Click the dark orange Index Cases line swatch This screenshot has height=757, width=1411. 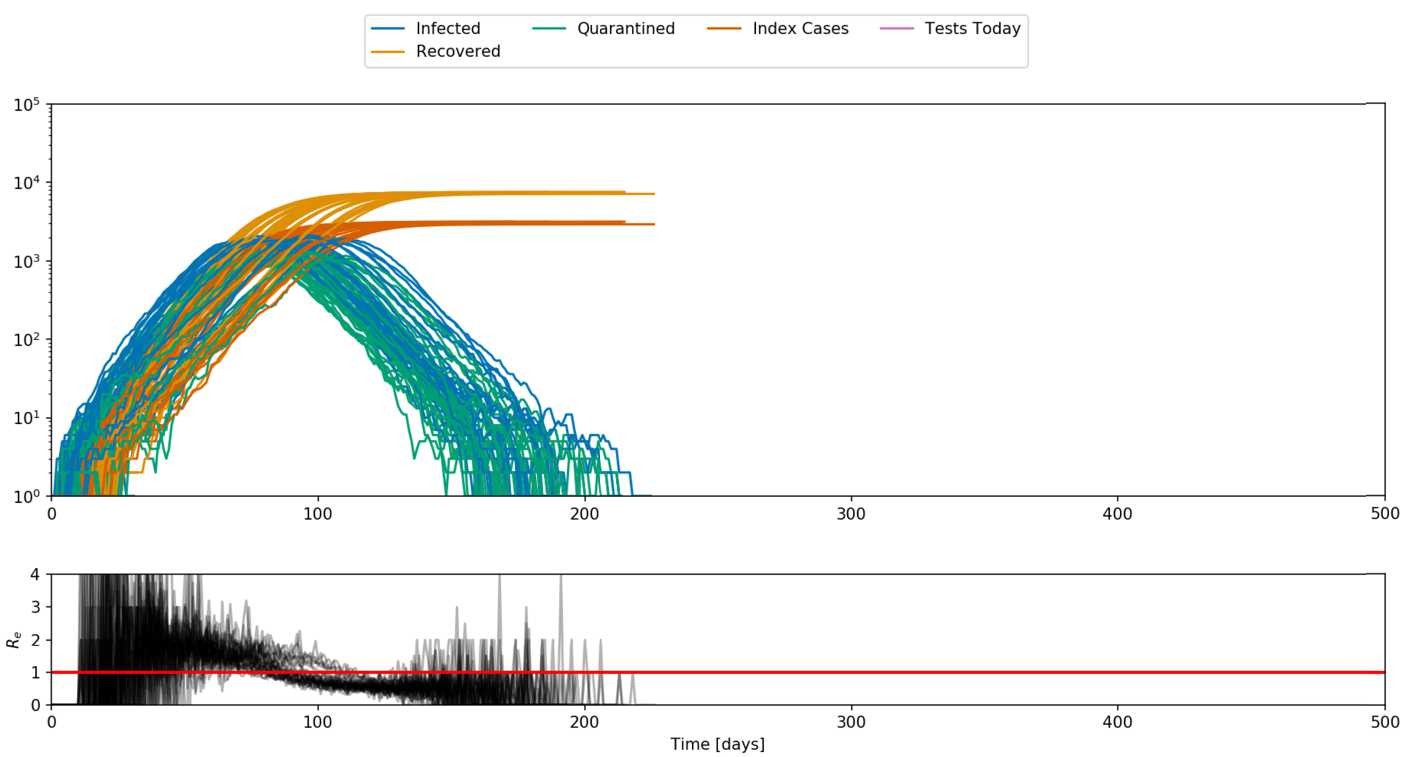(x=725, y=29)
